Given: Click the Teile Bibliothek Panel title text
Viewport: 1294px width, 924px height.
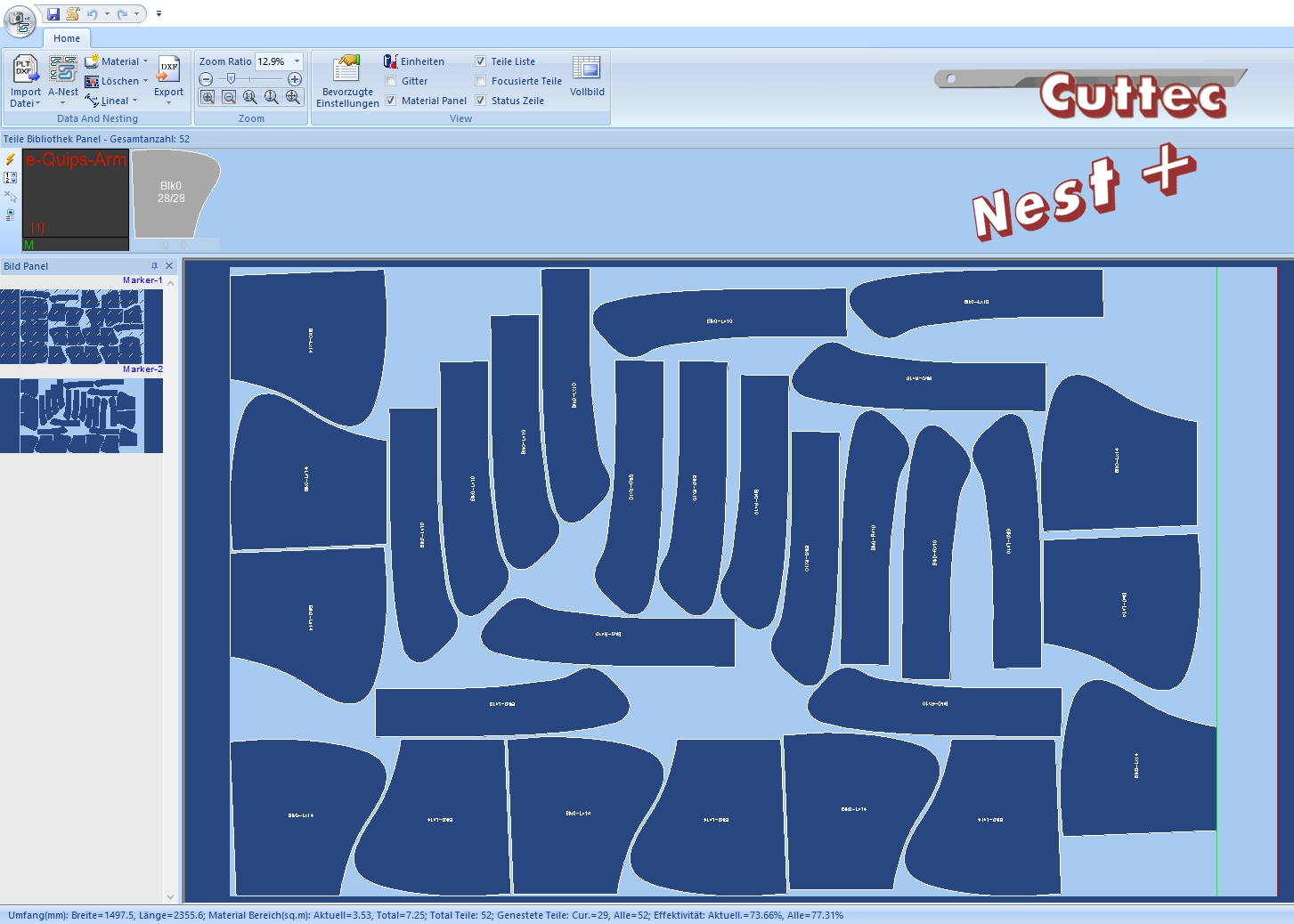Looking at the screenshot, I should point(96,139).
